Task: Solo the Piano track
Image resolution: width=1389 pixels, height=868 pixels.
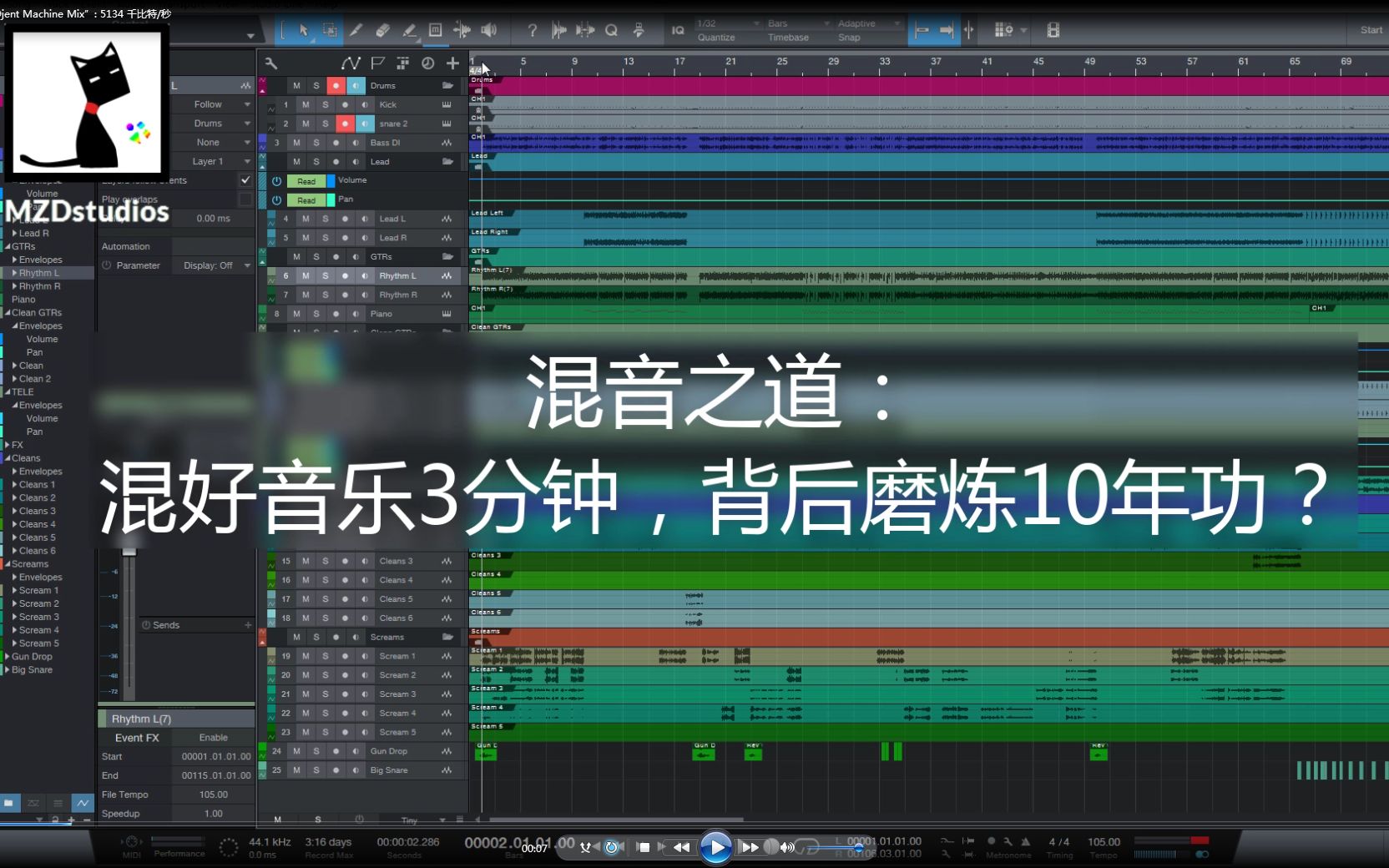Action: pyautogui.click(x=316, y=314)
